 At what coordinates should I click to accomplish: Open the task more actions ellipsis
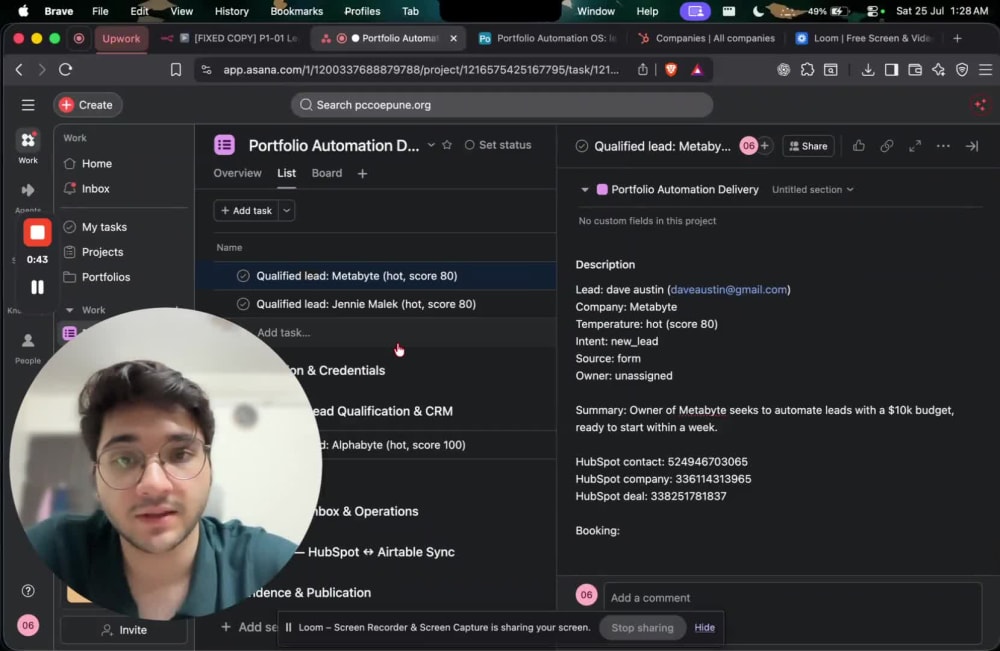pos(943,146)
